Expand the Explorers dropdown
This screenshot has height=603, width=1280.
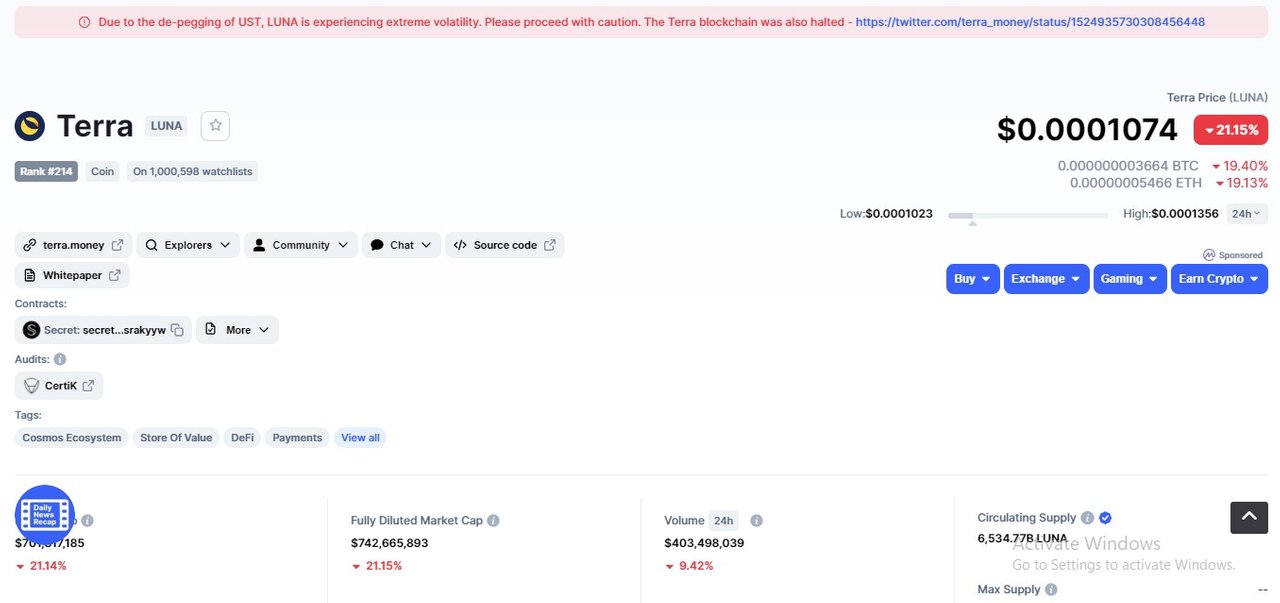(188, 245)
